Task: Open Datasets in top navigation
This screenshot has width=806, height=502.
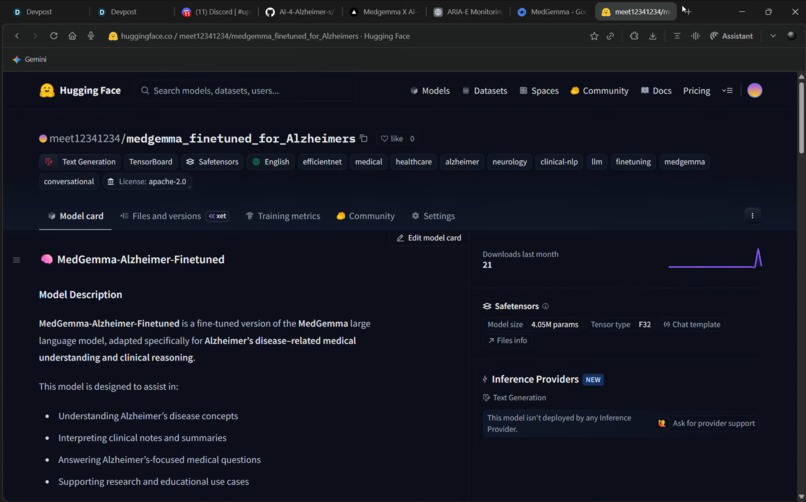Action: pyautogui.click(x=485, y=90)
